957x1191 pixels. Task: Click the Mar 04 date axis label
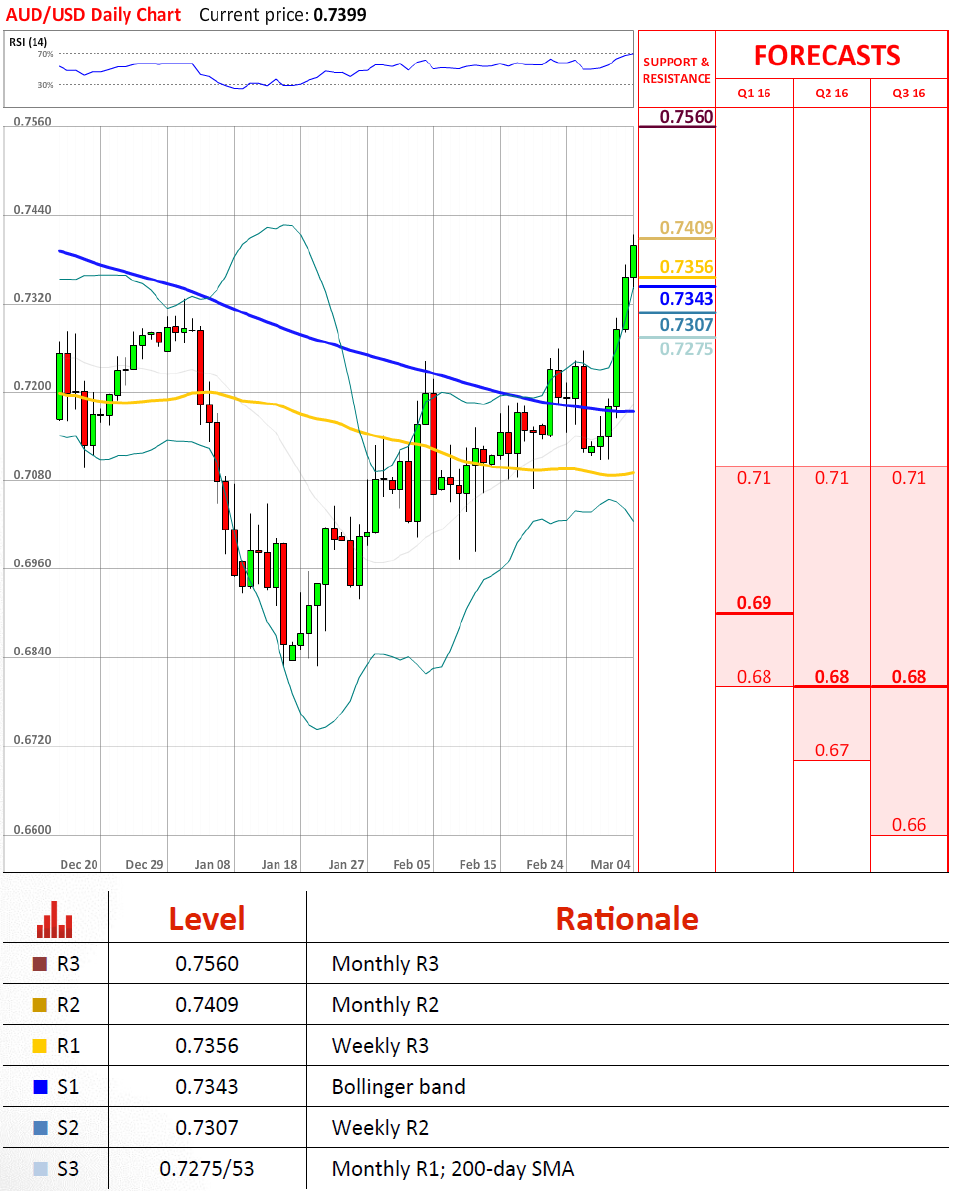[x=611, y=864]
